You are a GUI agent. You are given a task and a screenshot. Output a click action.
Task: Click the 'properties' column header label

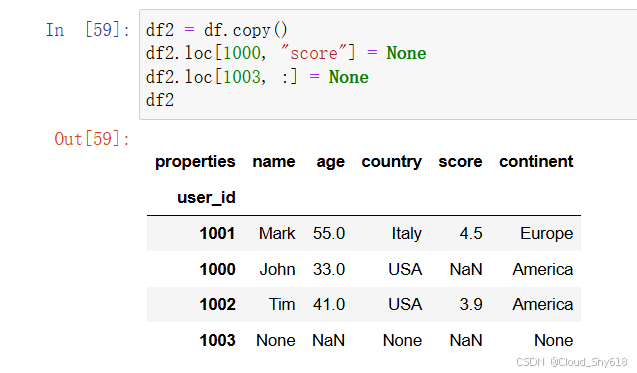pyautogui.click(x=195, y=162)
